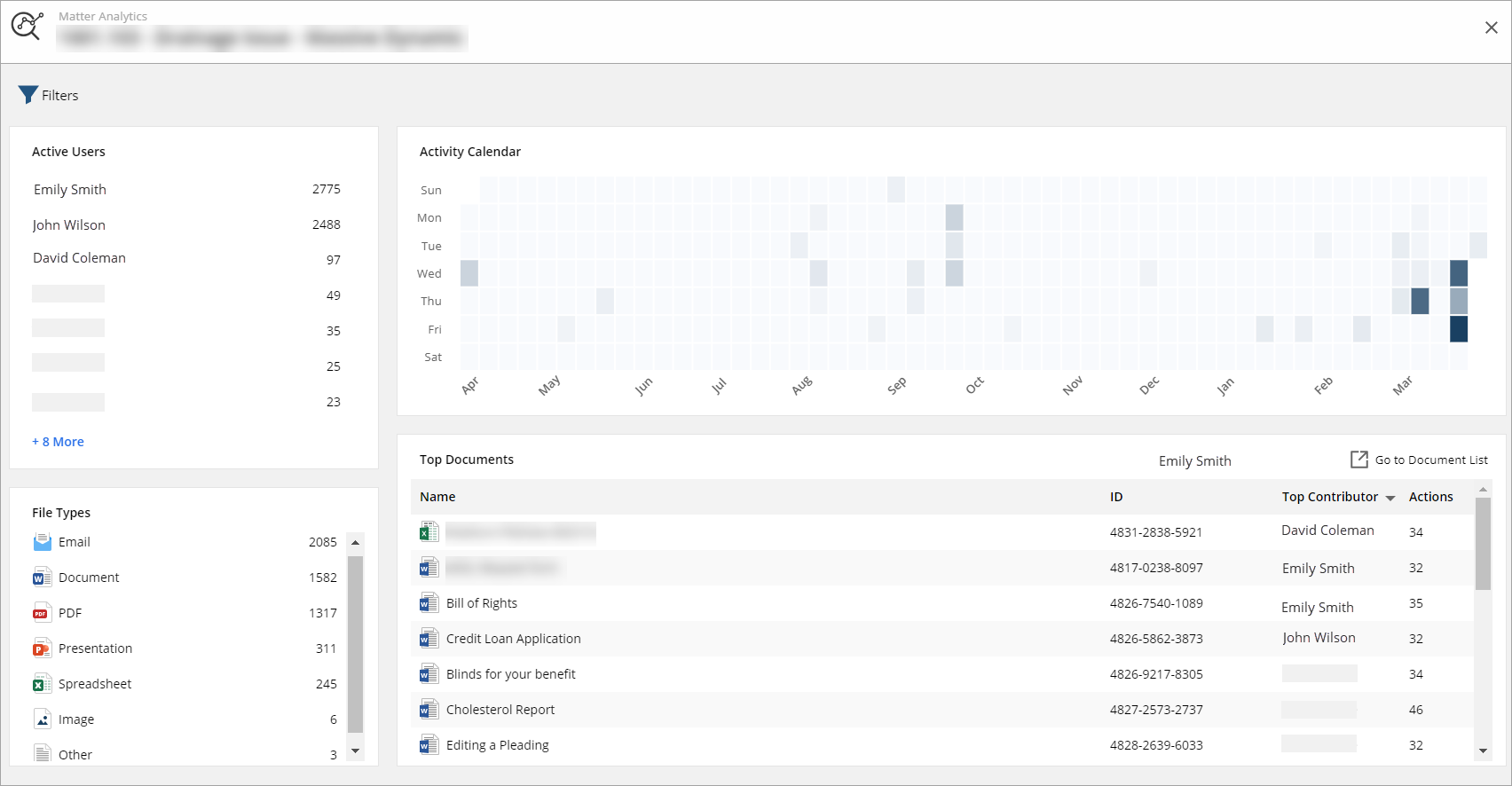Click the Matter Analytics logo icon
The image size is (1512, 786).
coord(27,26)
